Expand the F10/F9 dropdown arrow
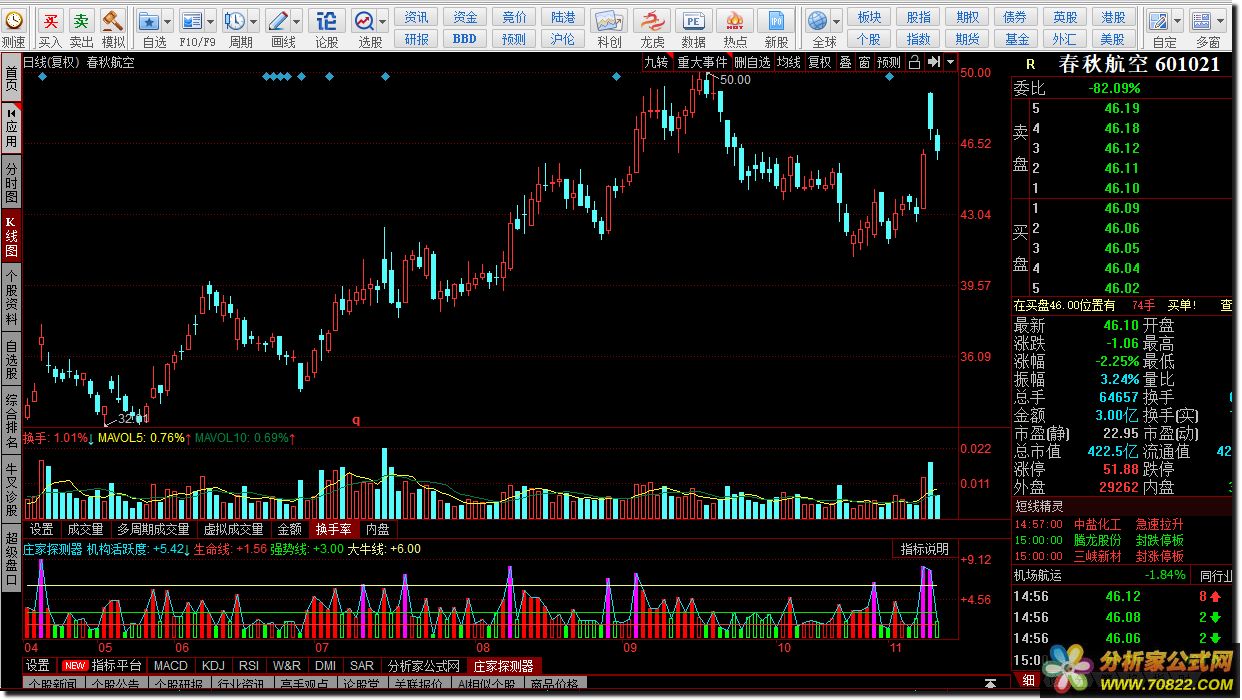This screenshot has width=1242, height=700. click(210, 21)
